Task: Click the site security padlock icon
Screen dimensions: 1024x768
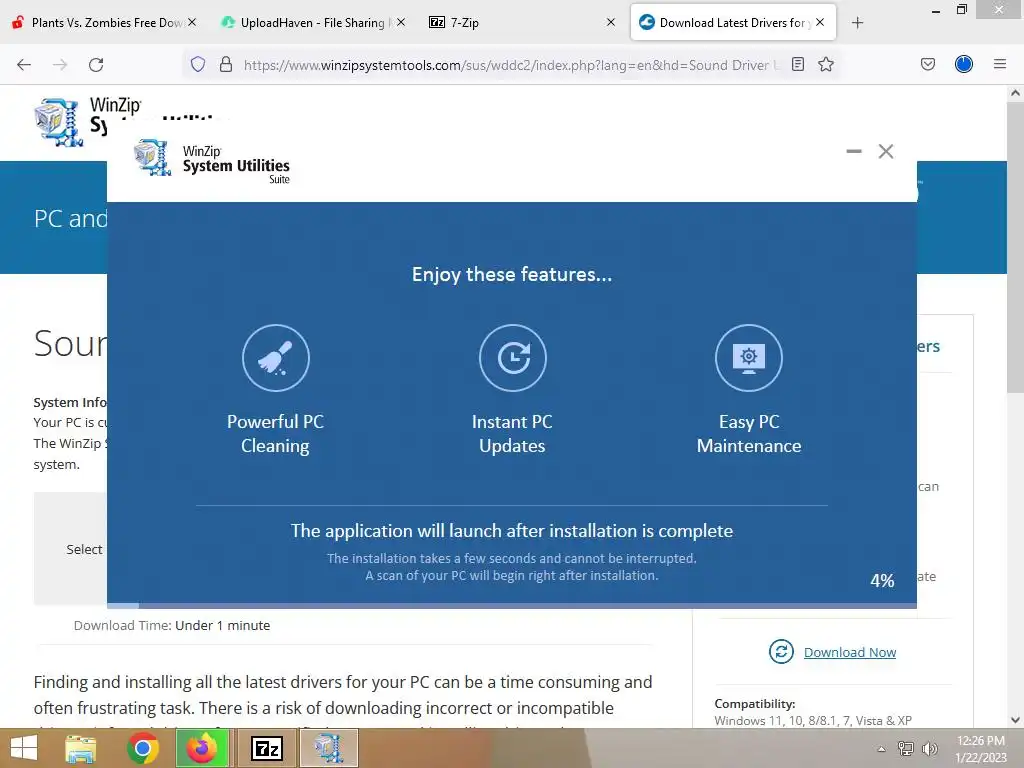Action: [226, 64]
